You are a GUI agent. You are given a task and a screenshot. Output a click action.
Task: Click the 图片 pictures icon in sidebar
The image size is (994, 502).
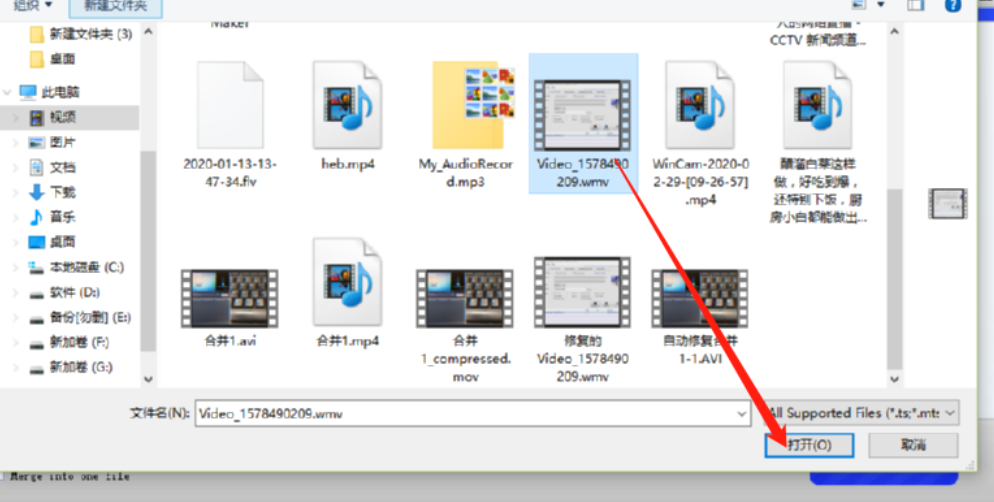[x=37, y=143]
